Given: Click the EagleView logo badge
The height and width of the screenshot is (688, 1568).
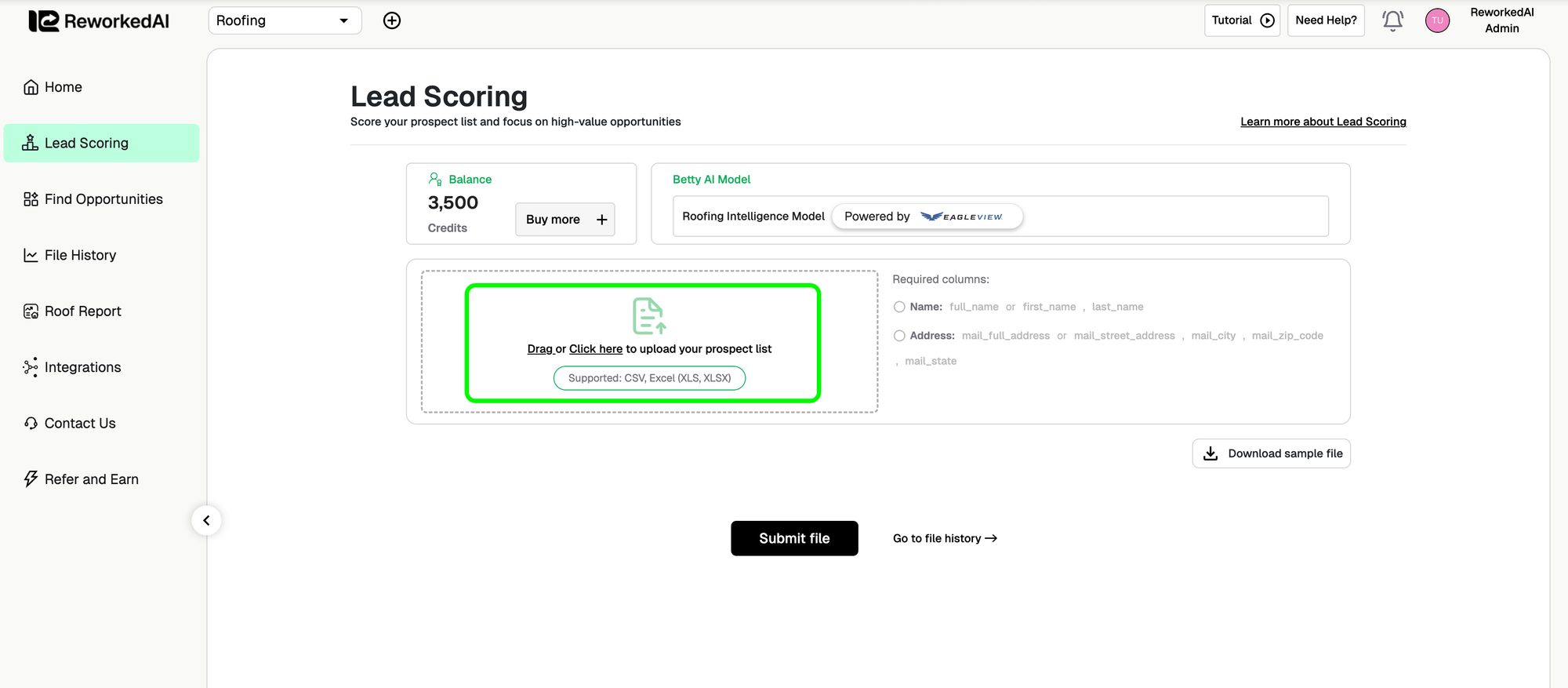Looking at the screenshot, I should tap(961, 217).
